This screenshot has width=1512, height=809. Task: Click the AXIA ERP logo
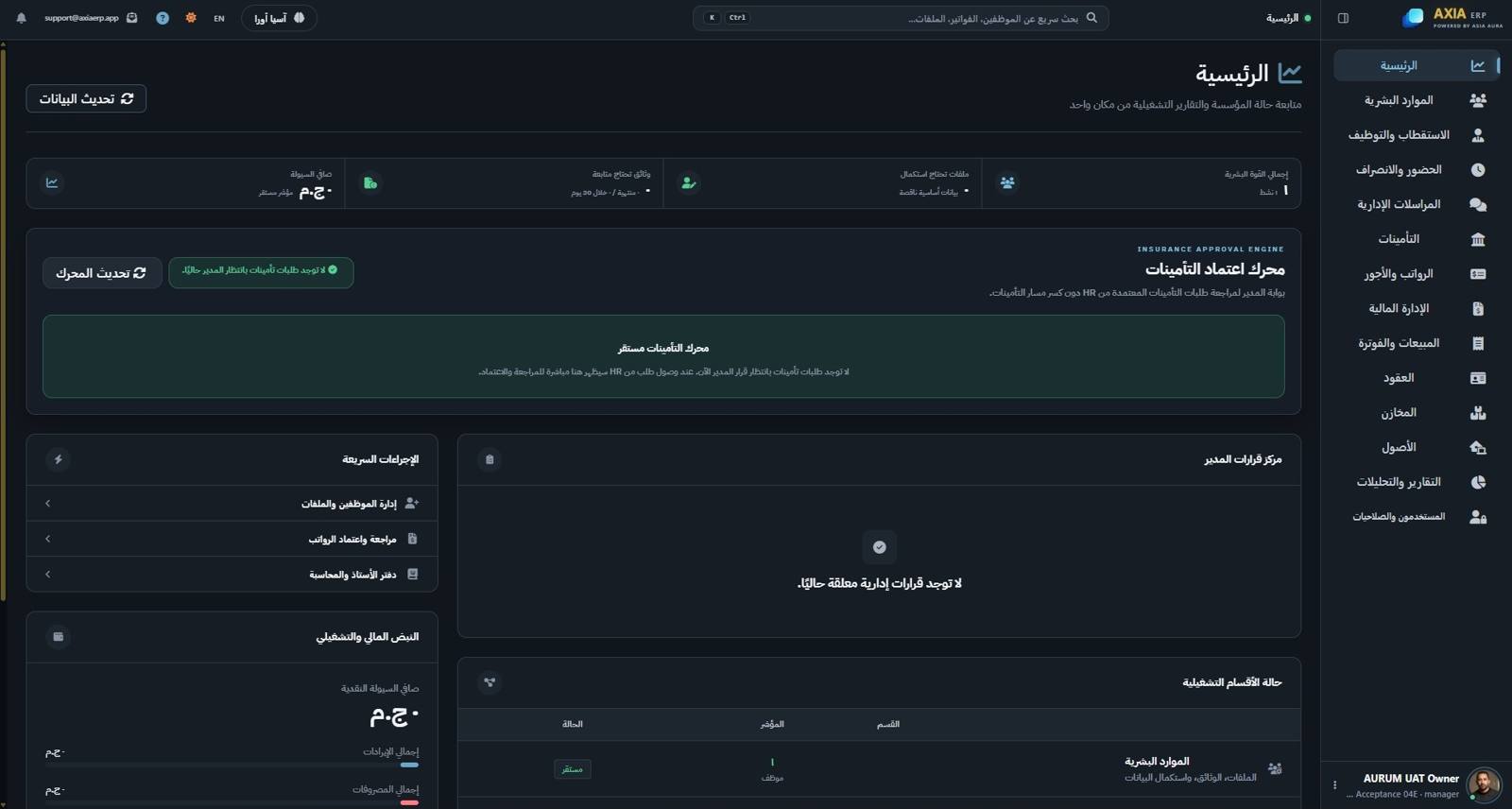tap(1453, 17)
